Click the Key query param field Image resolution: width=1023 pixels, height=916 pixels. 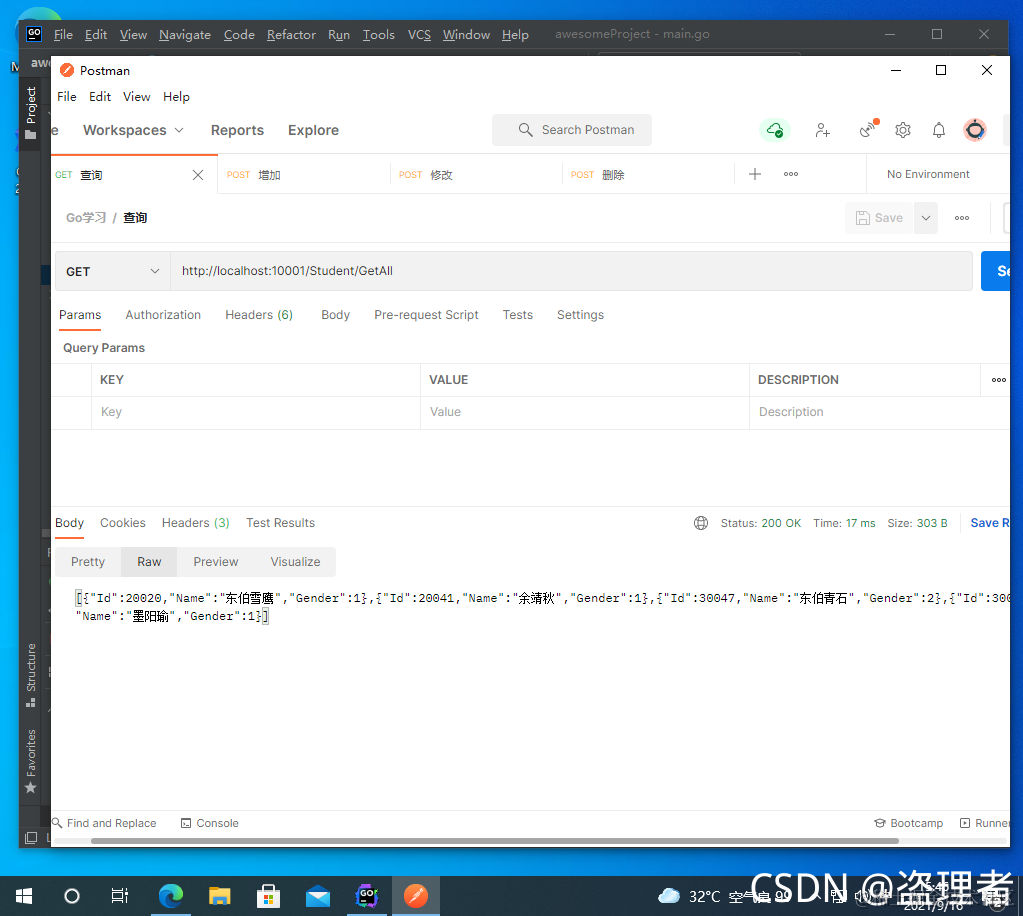click(256, 412)
